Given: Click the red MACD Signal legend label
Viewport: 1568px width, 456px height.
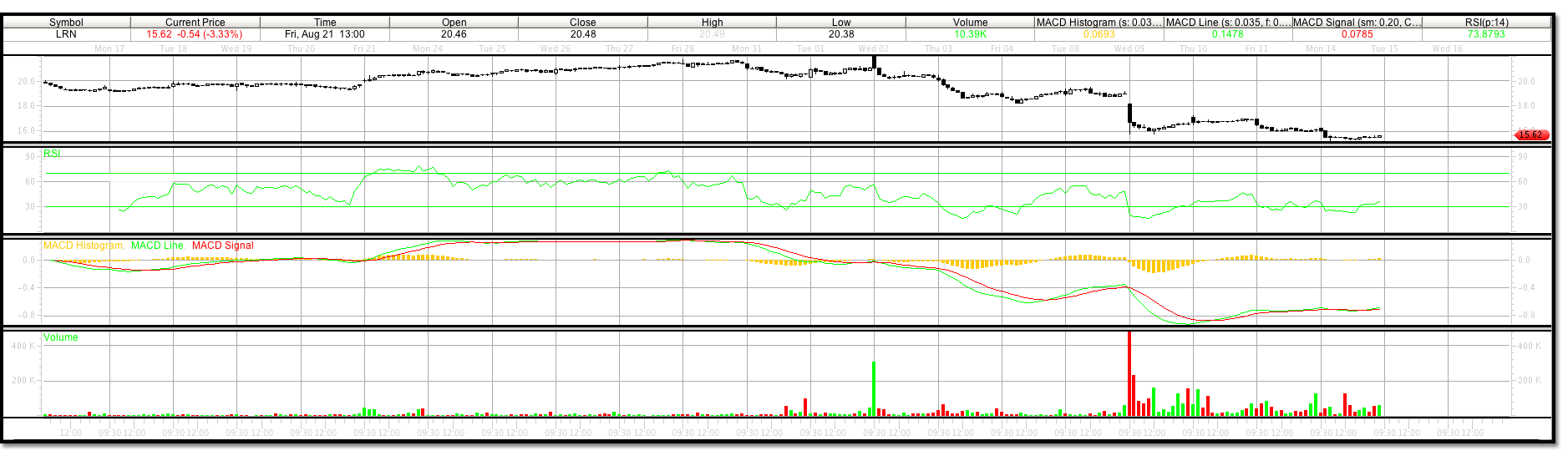Looking at the screenshot, I should point(222,246).
